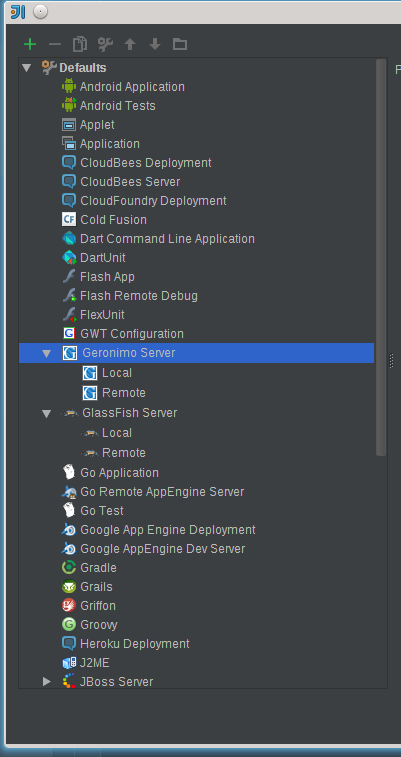Expand the JBoss Server node
Viewport: 401px width, 757px height.
click(x=47, y=682)
